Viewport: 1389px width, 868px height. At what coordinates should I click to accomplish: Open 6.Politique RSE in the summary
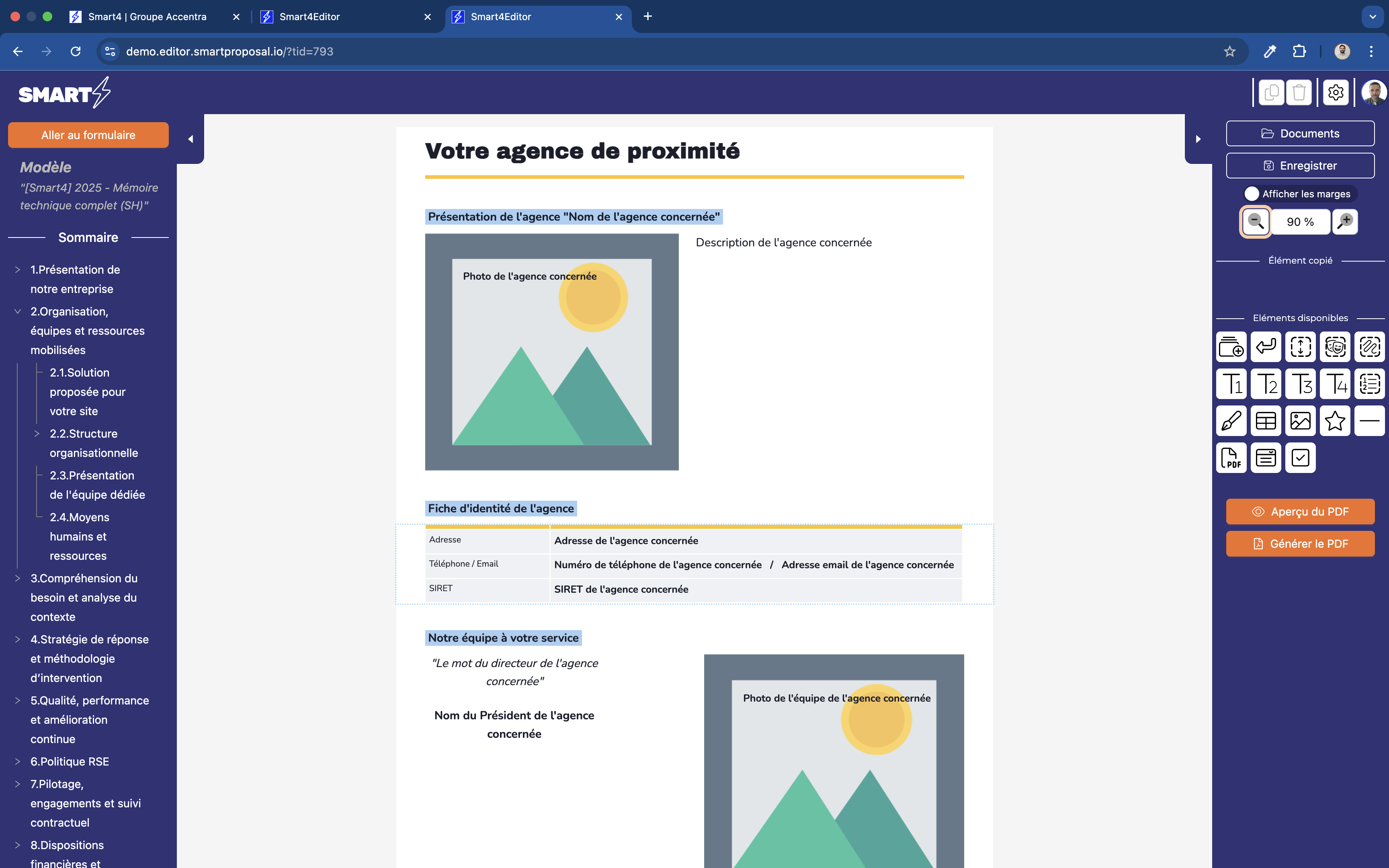click(70, 761)
